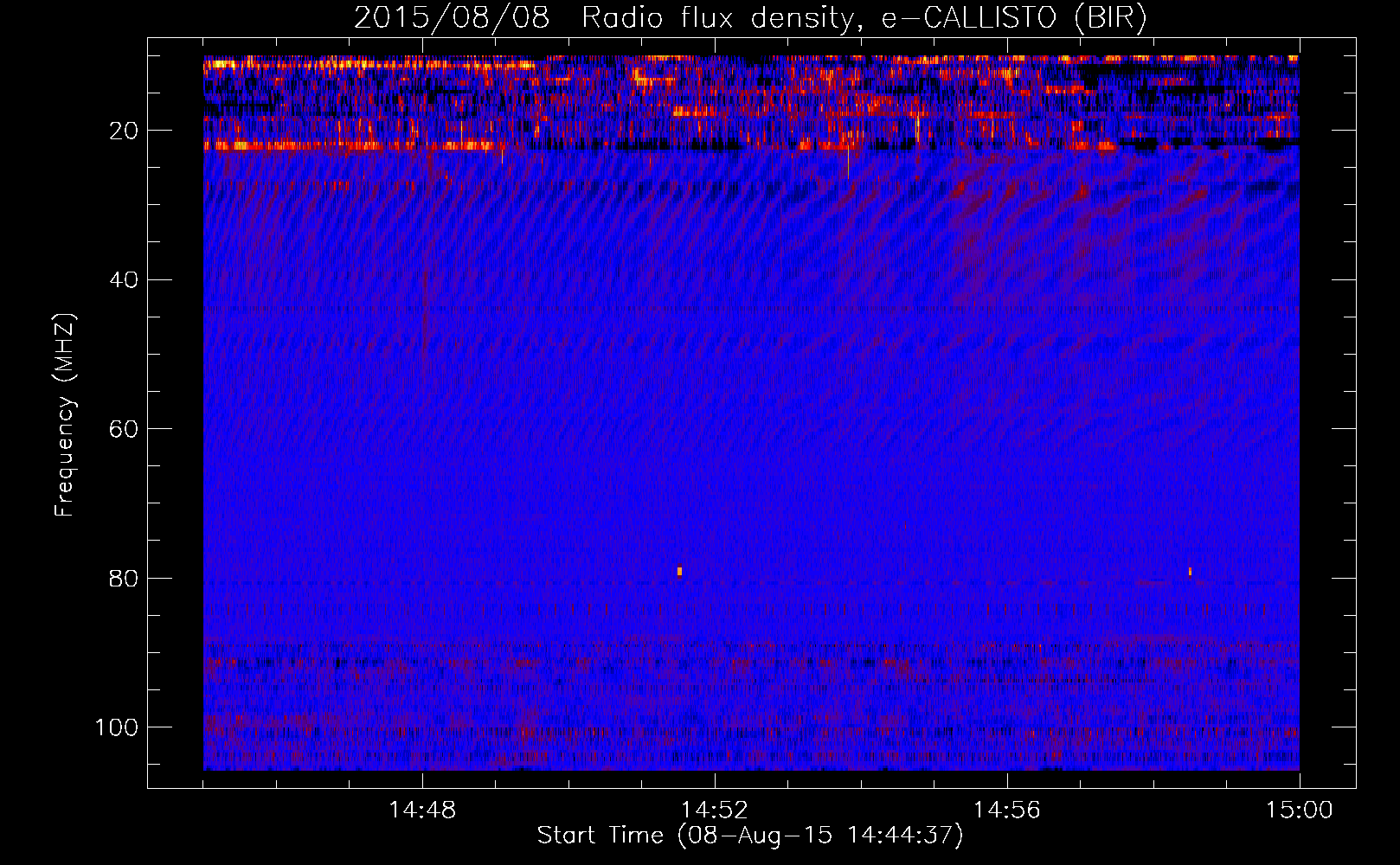Screen dimensions: 1400x865
Task: Click the 80 MHz frequency tick label
Action: pos(124,578)
